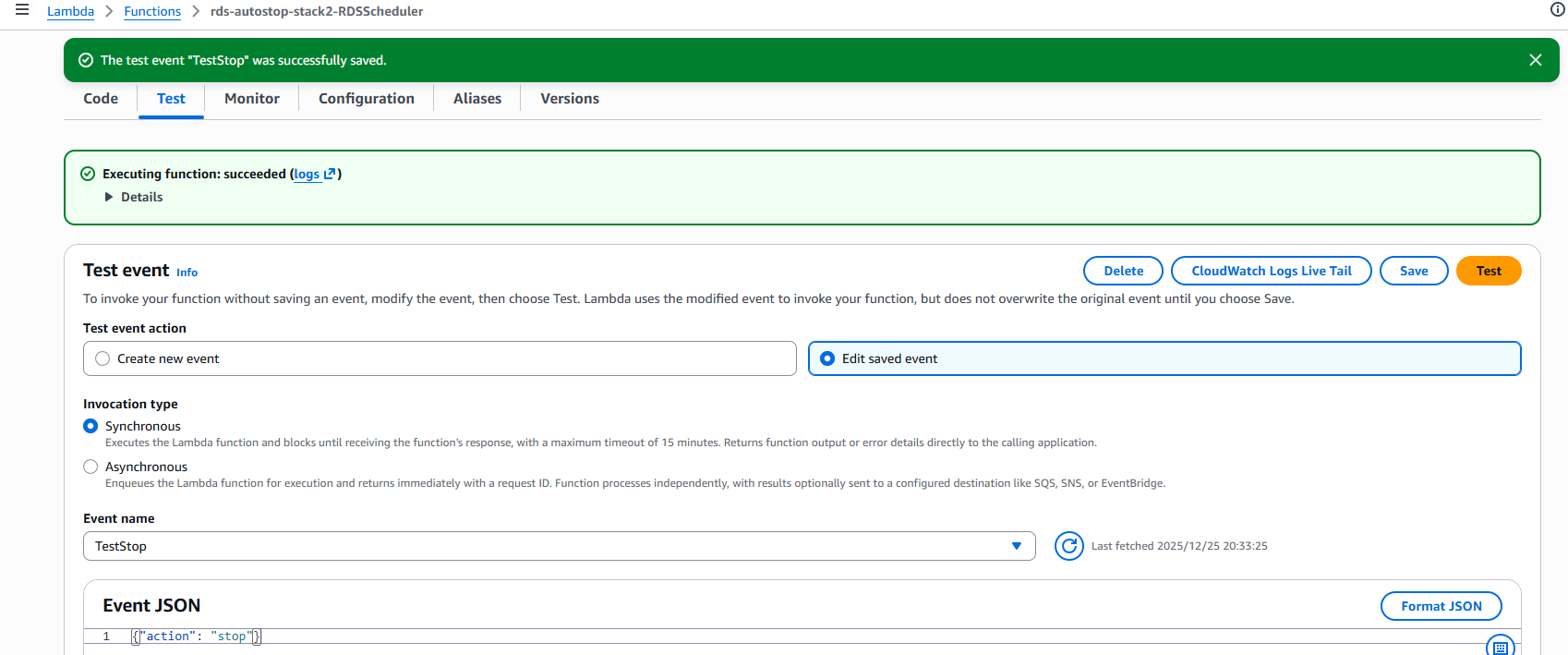Switch to the Test tab

coord(171,99)
